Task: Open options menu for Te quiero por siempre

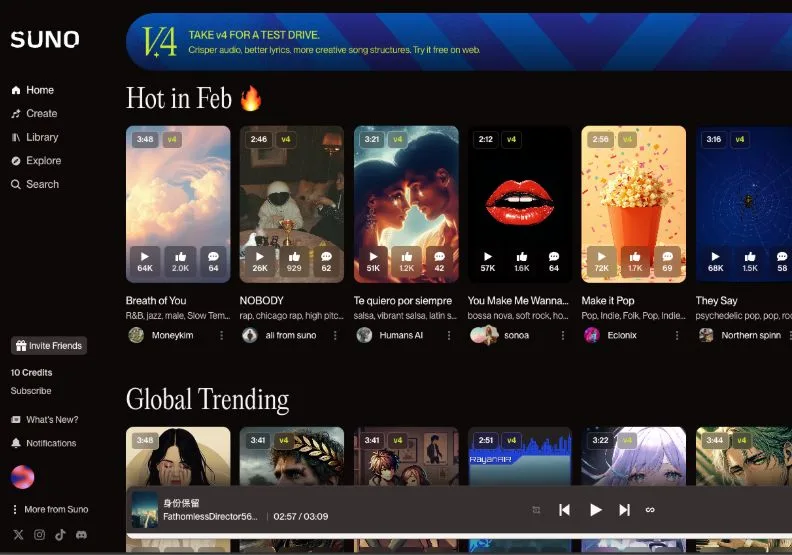Action: point(449,335)
